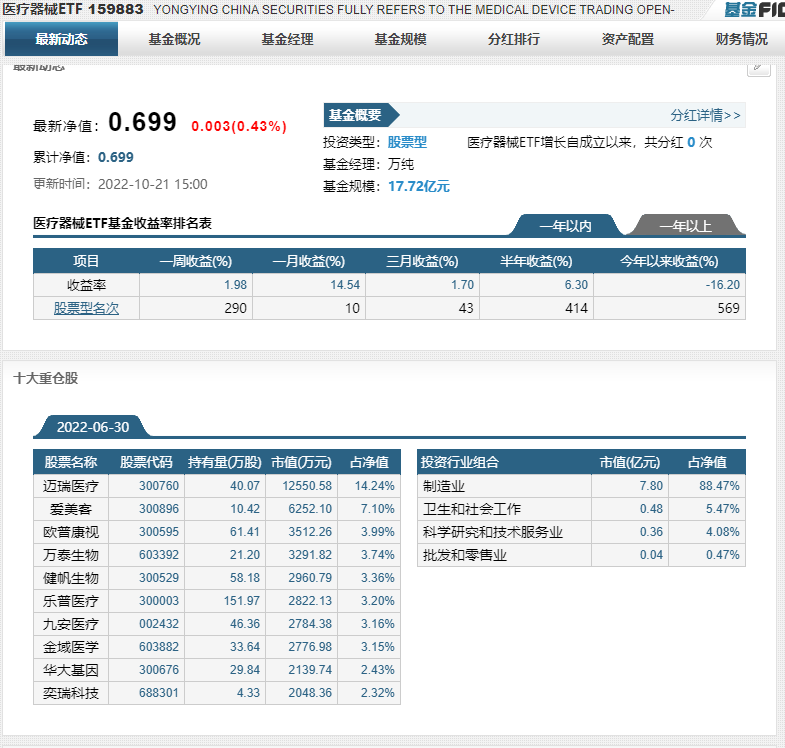The image size is (785, 748).
Task: Click the stock code 002432
Action: (159, 624)
